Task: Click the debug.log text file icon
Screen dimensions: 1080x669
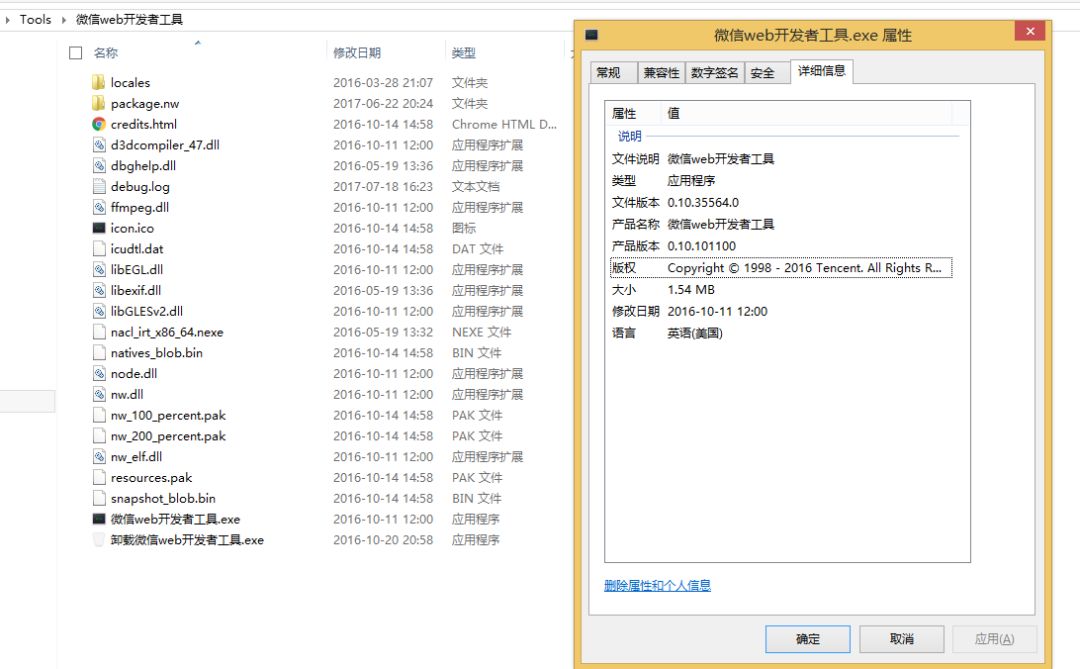Action: click(x=98, y=186)
